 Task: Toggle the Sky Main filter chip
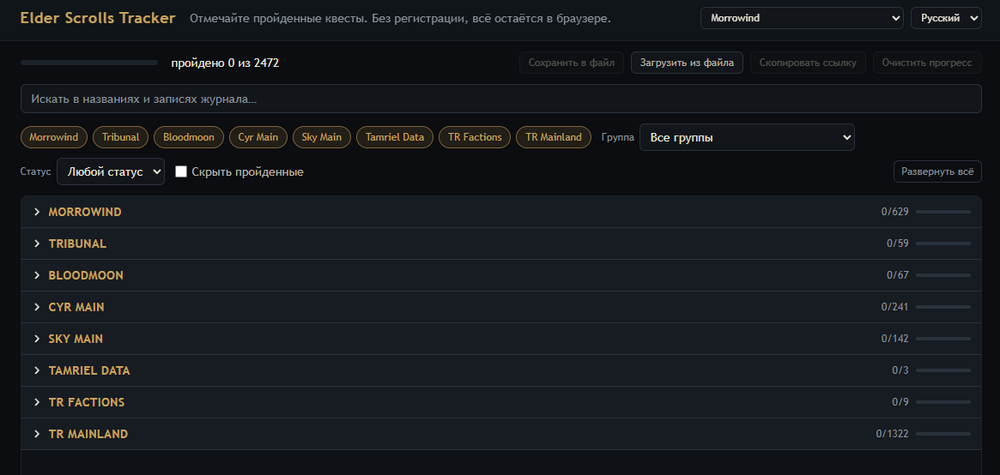322,137
